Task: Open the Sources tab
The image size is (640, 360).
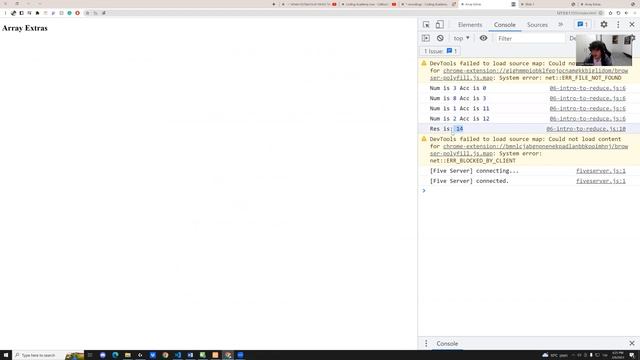Action: coord(537,25)
